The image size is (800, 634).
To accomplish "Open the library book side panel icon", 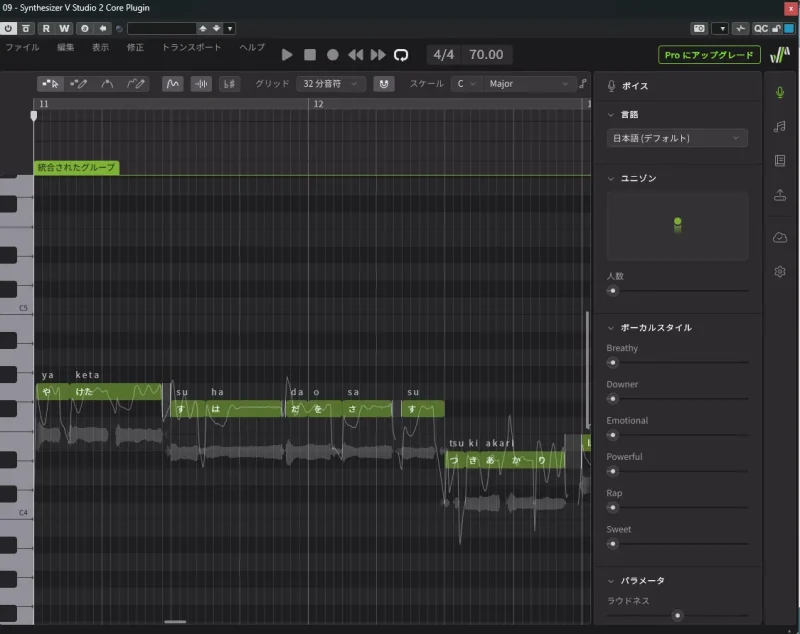I will [x=780, y=161].
